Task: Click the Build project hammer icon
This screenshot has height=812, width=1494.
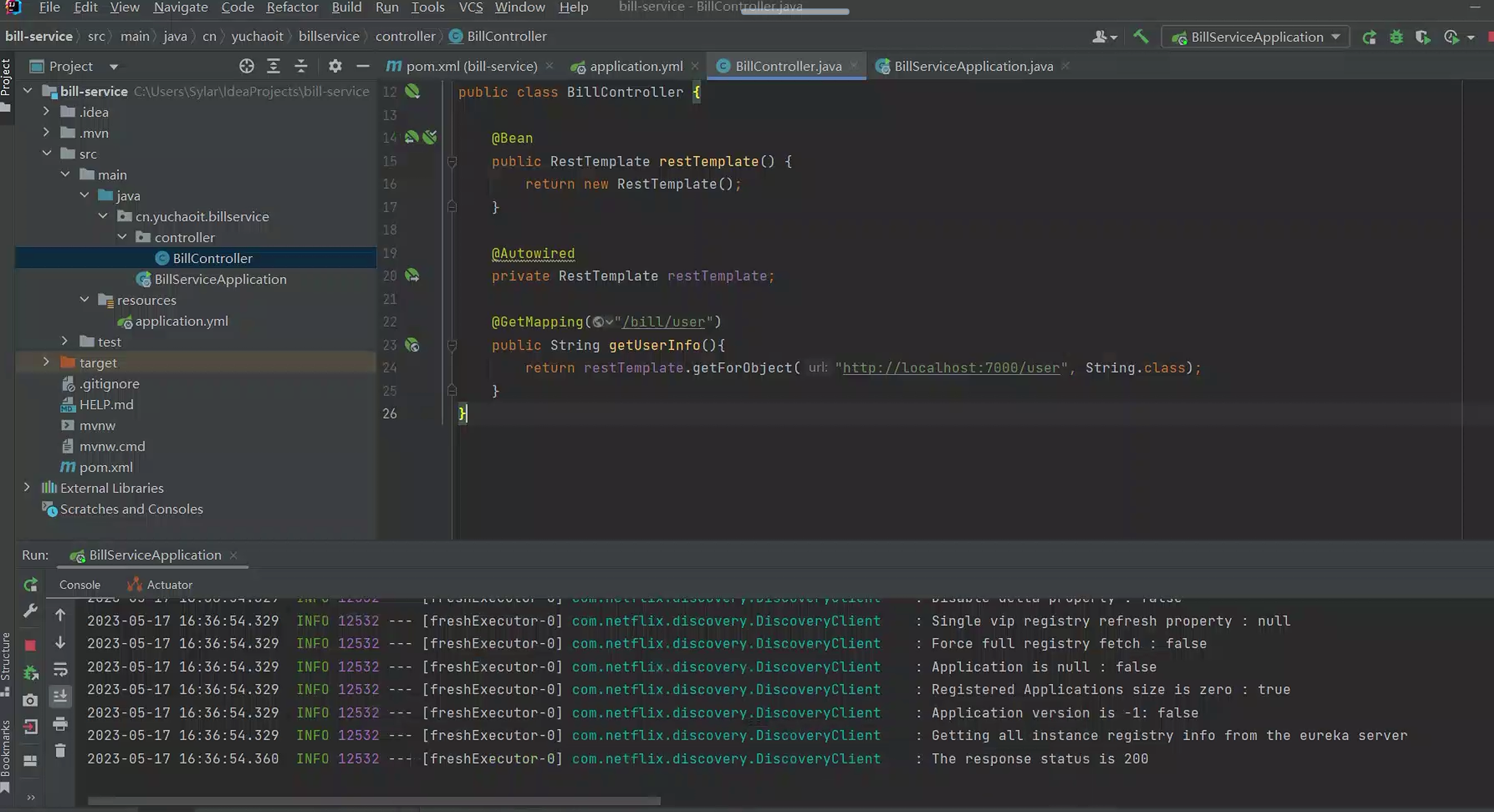Action: pyautogui.click(x=1140, y=37)
